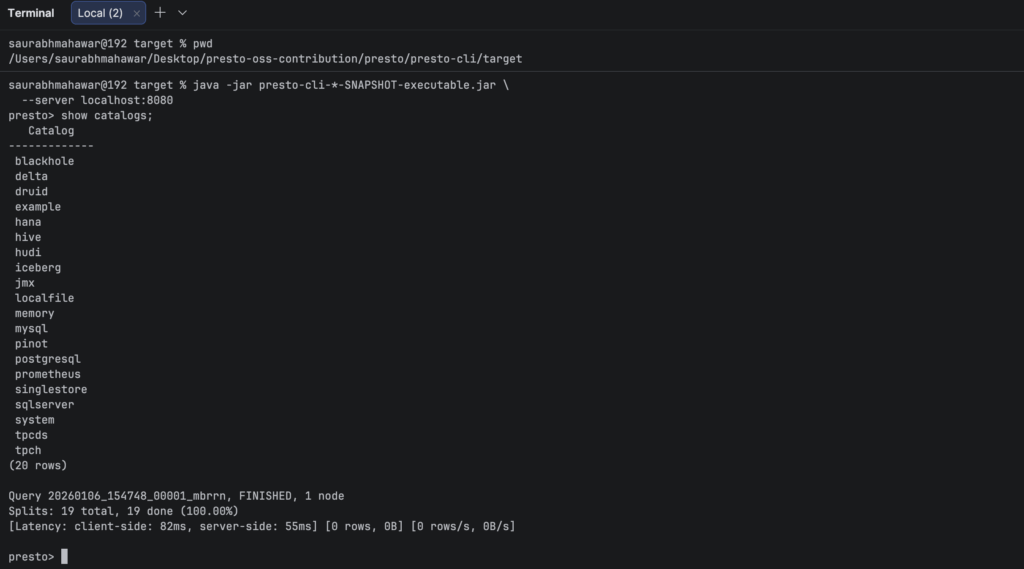The height and width of the screenshot is (569, 1024).
Task: Click the directory path output line
Action: [x=265, y=59]
